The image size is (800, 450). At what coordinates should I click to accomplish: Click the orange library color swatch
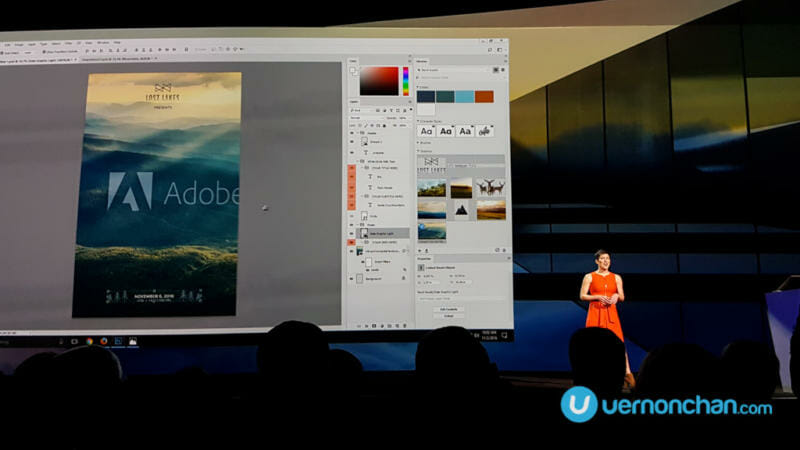(484, 96)
